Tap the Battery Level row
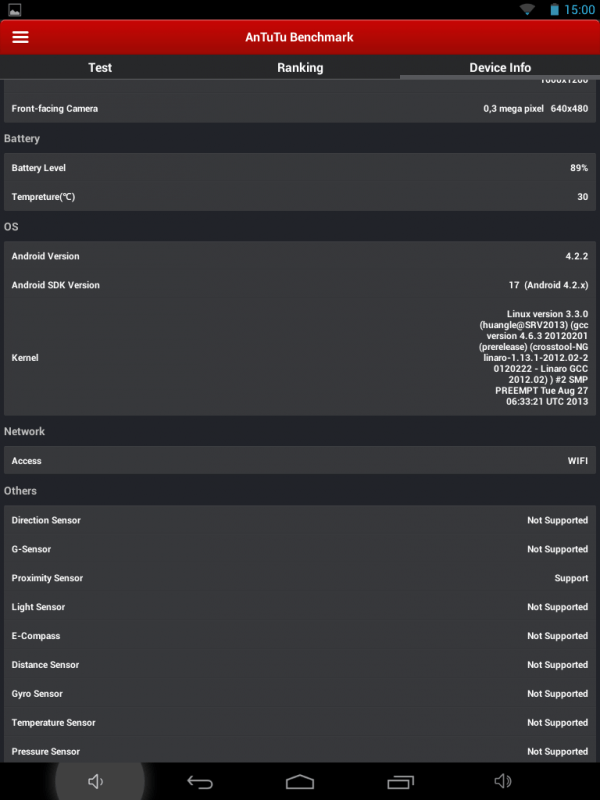This screenshot has height=800, width=600. 300,168
